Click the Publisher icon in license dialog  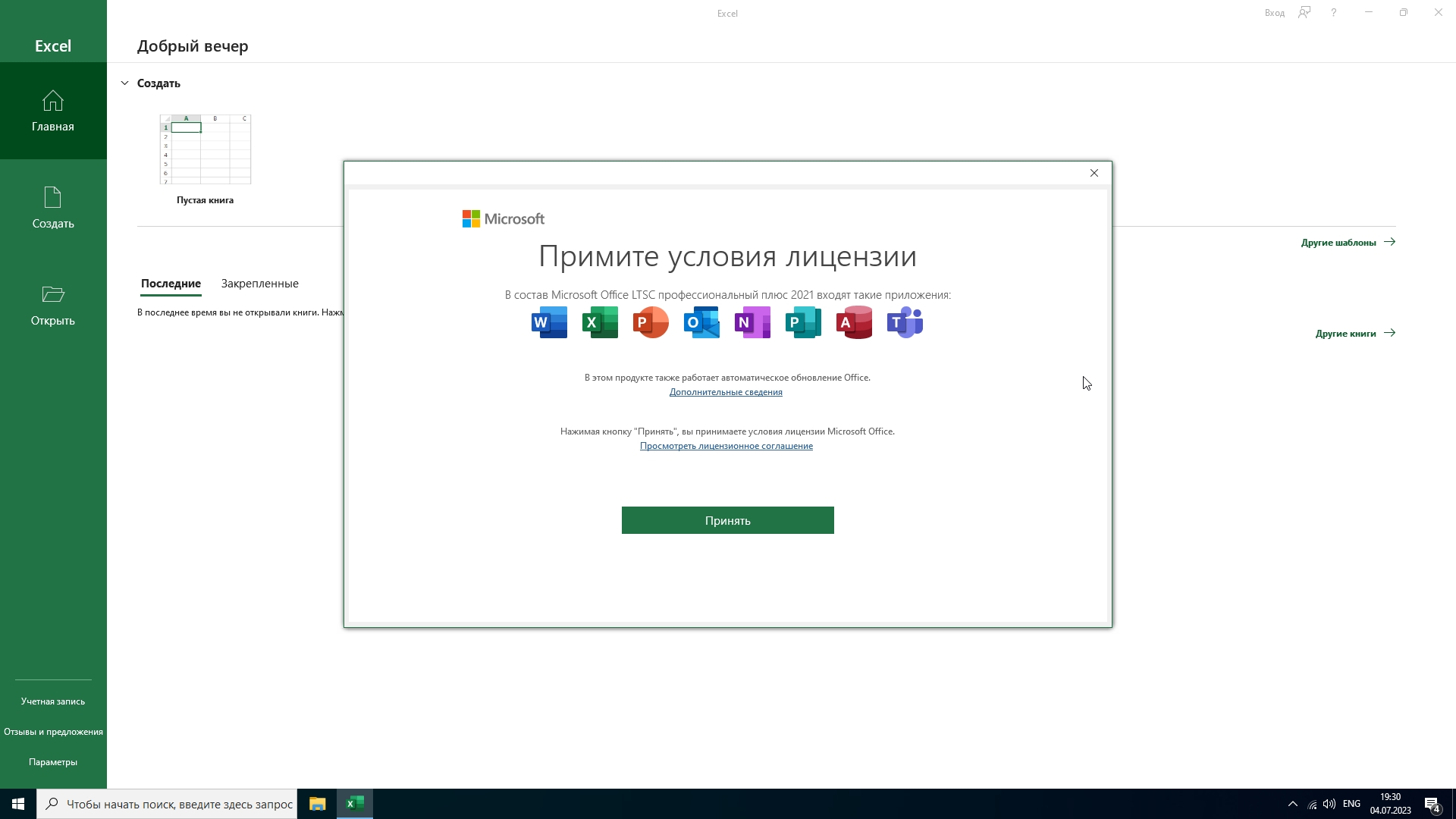point(803,323)
